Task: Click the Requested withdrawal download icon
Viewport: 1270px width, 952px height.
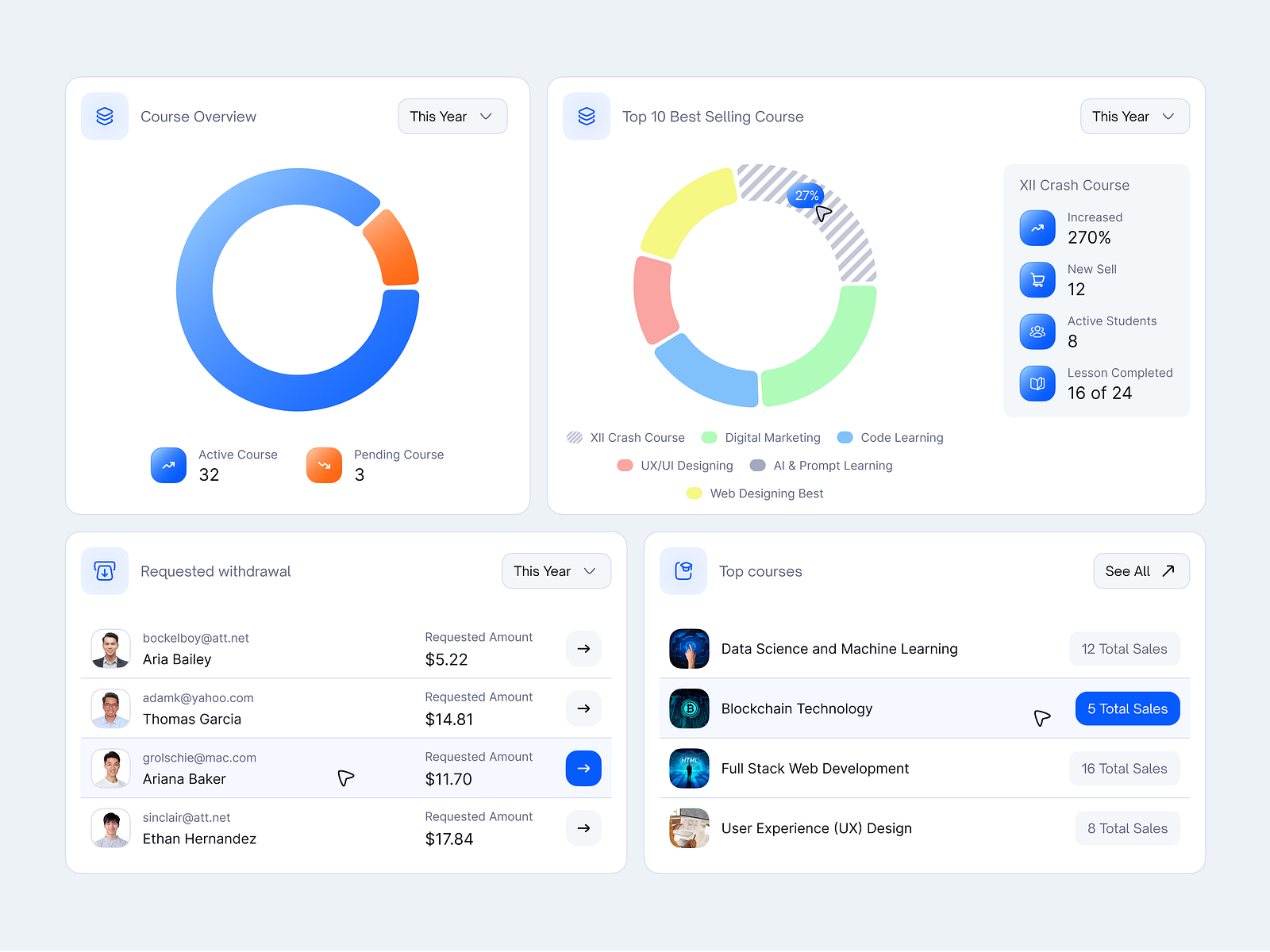Action: [104, 570]
